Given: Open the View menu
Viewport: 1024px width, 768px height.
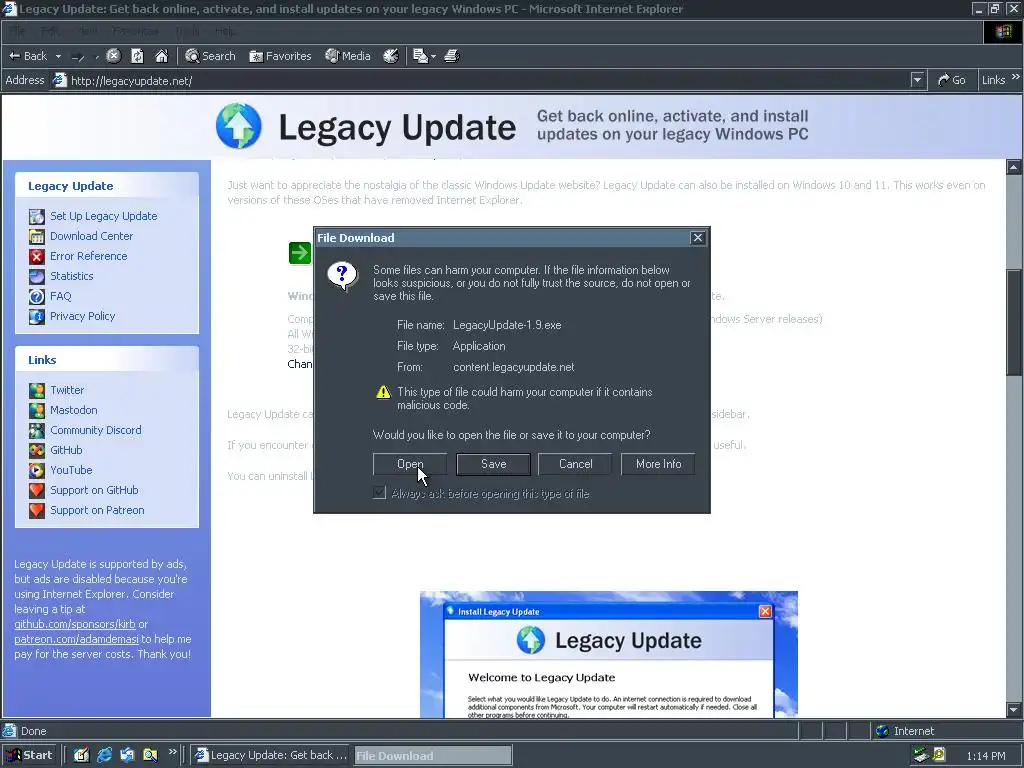Looking at the screenshot, I should (x=88, y=31).
